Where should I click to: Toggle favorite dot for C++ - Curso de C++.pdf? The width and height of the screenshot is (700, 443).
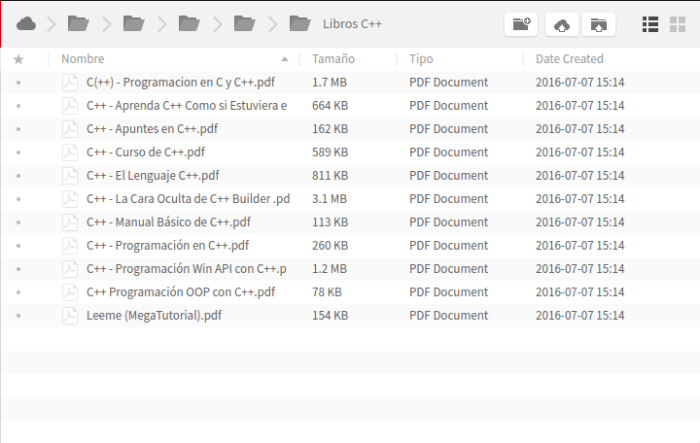point(18,152)
